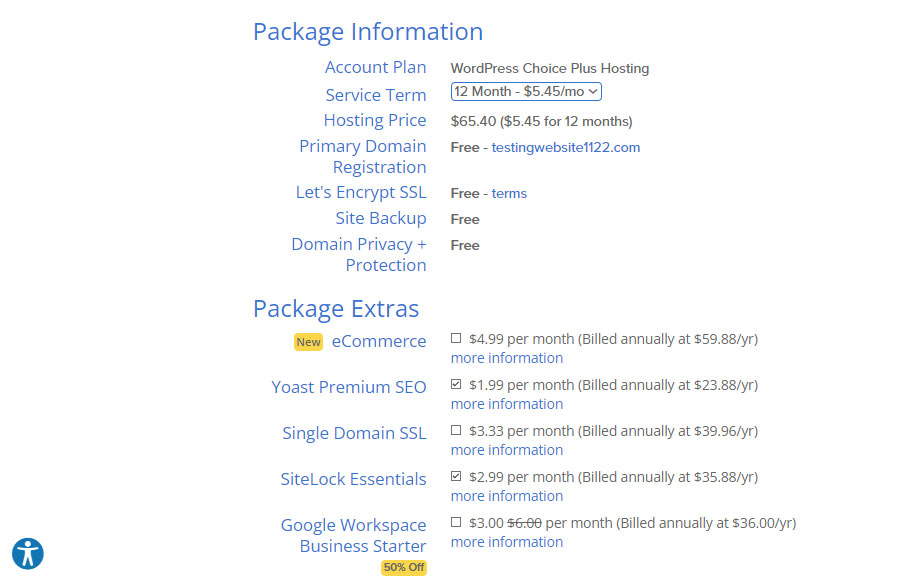Image resolution: width=901 pixels, height=583 pixels.
Task: Open more information for Single Domain SSL
Action: [x=506, y=450]
